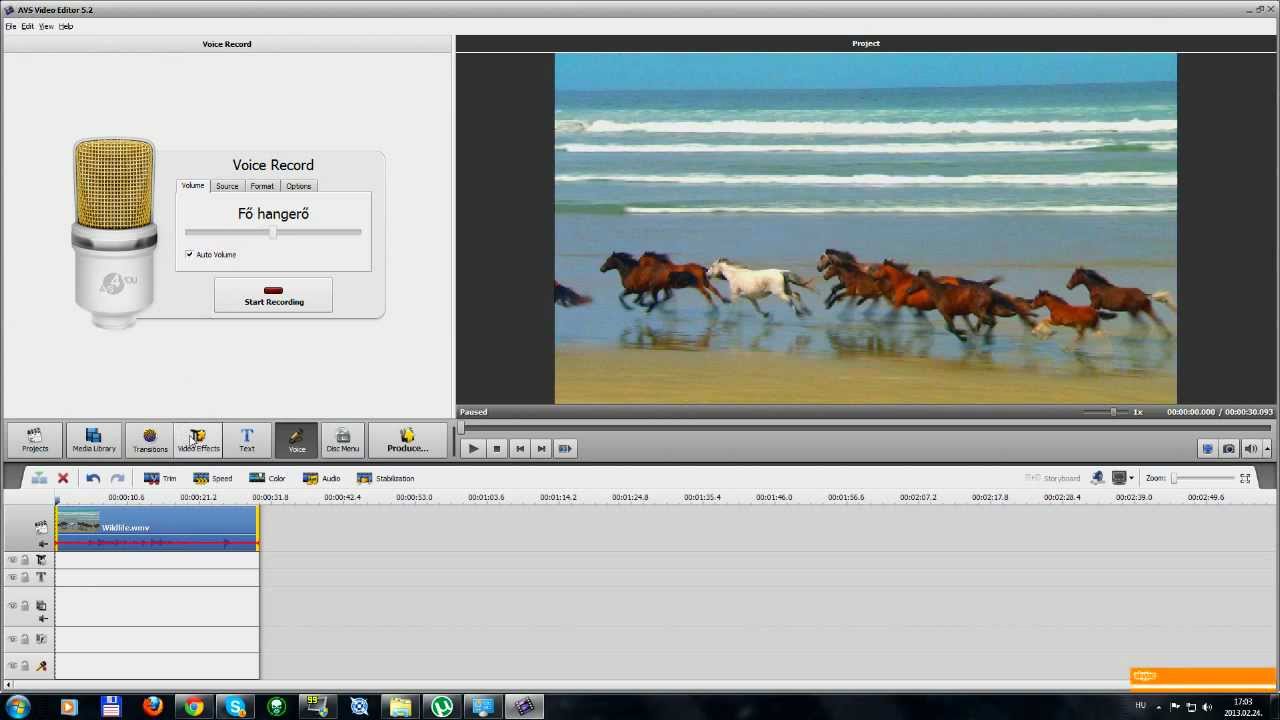Toggle lock on the text track
Screen dimensions: 1280x720
pyautogui.click(x=25, y=577)
